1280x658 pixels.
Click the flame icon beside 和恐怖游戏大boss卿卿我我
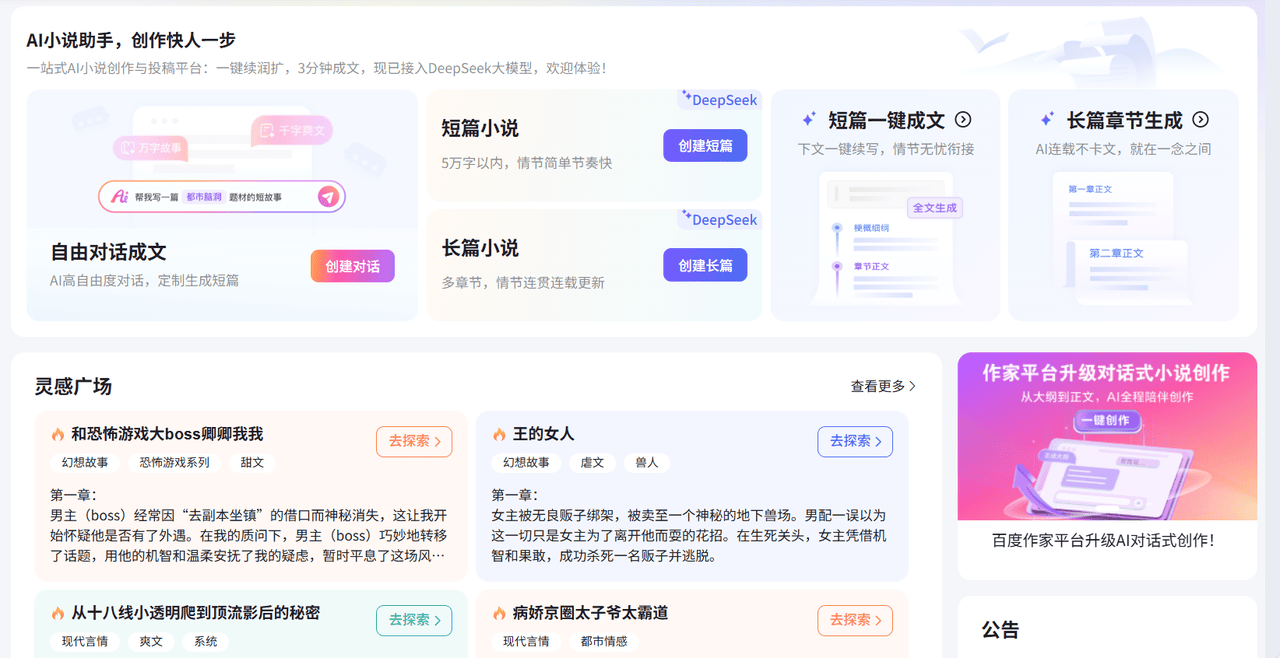pyautogui.click(x=58, y=435)
